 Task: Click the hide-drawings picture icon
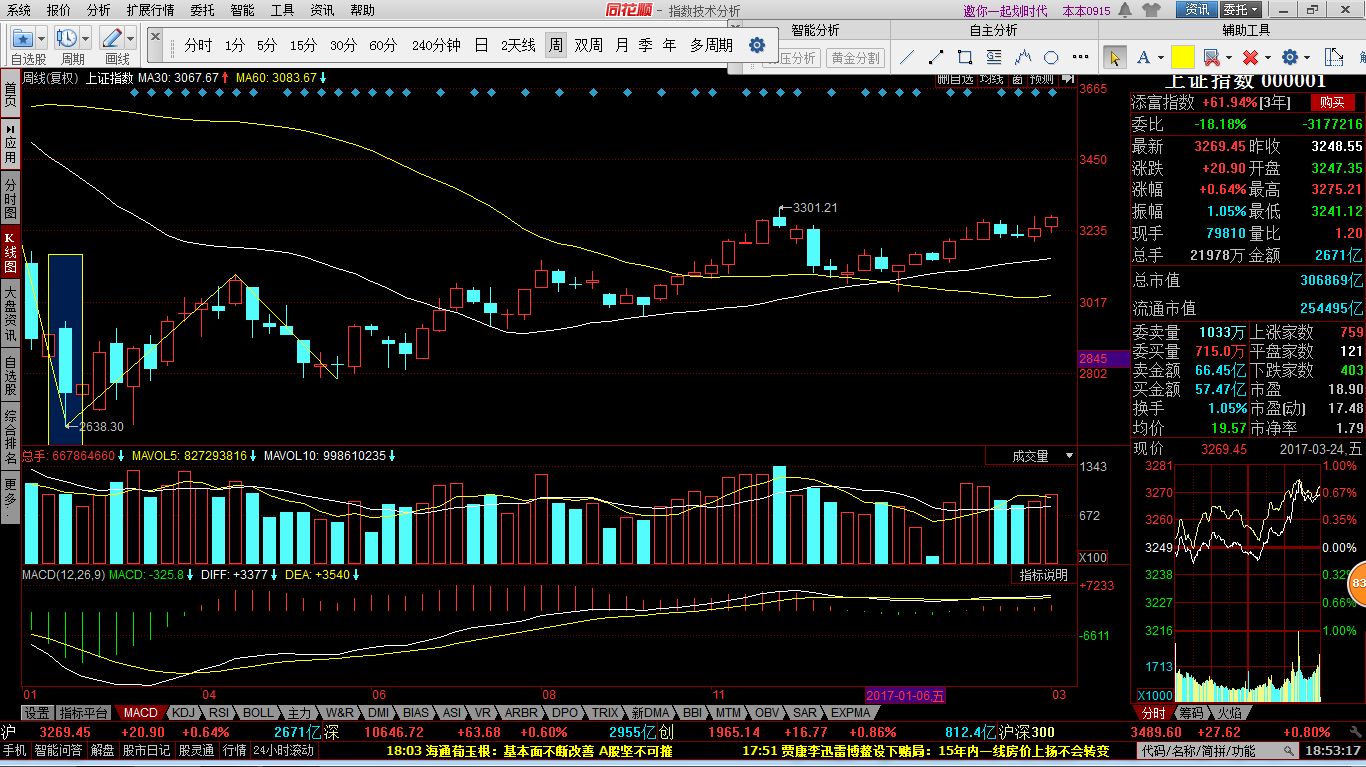[x=1211, y=58]
